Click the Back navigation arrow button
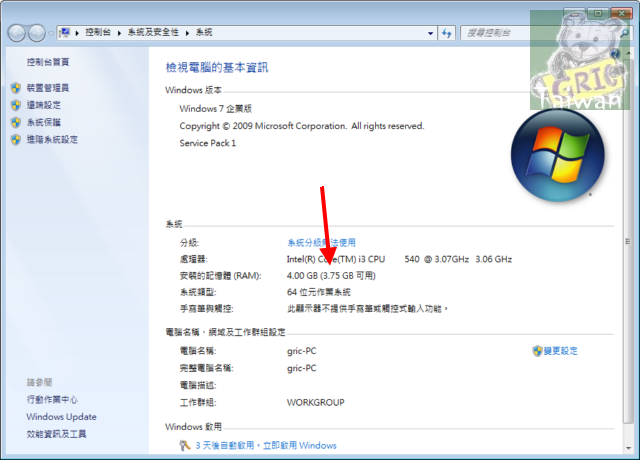This screenshot has width=640, height=460. [x=17, y=33]
